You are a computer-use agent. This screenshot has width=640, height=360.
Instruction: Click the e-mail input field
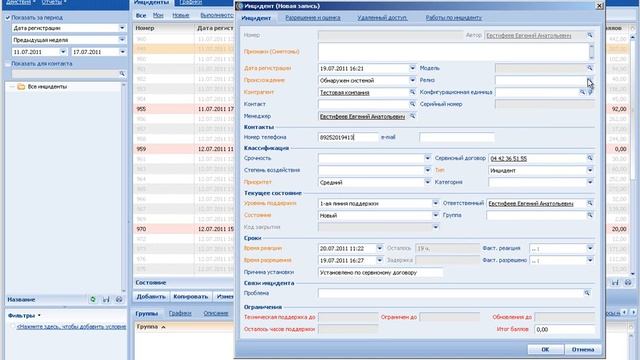pyautogui.click(x=457, y=138)
